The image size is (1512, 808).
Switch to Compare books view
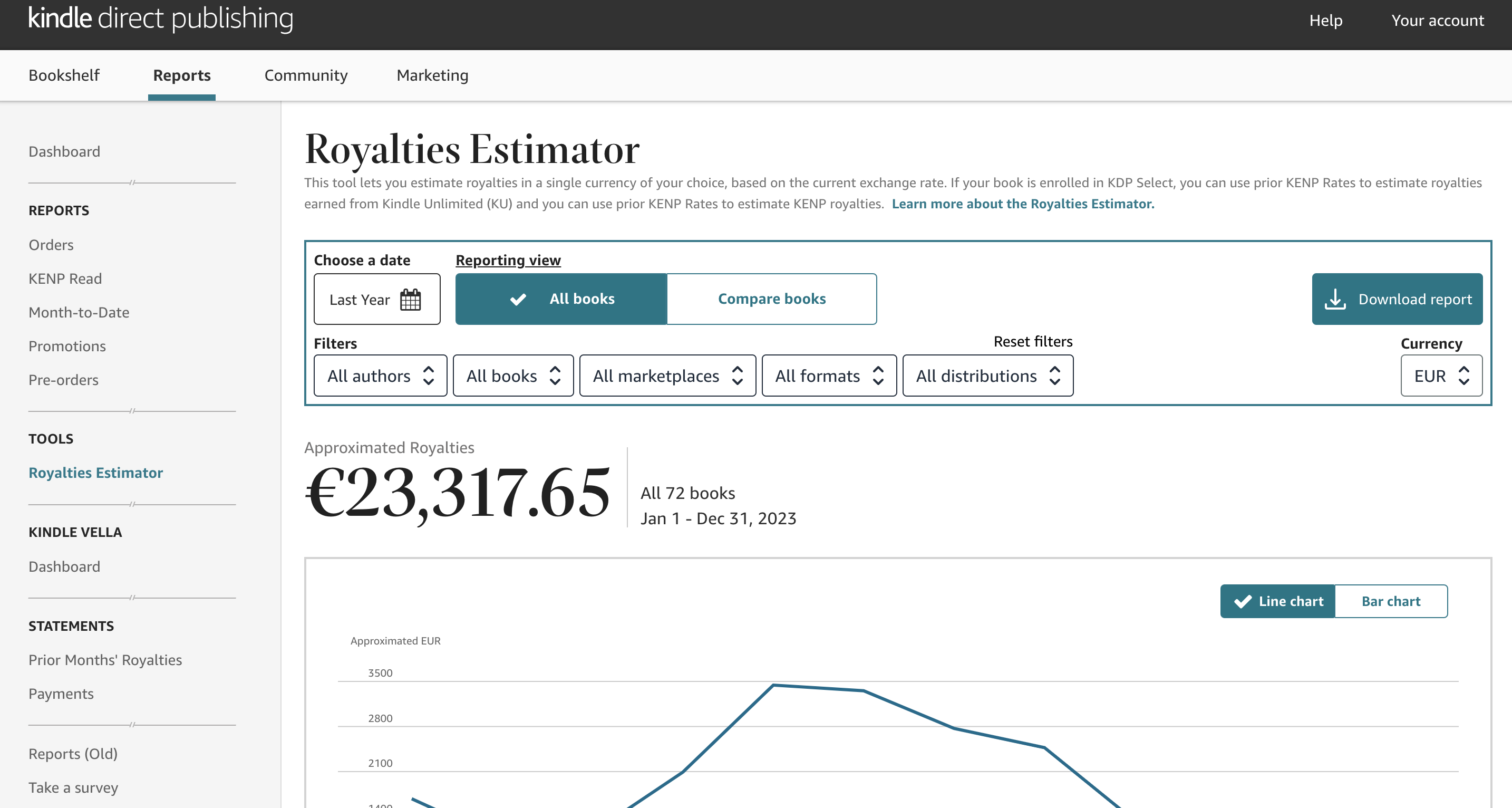[772, 299]
